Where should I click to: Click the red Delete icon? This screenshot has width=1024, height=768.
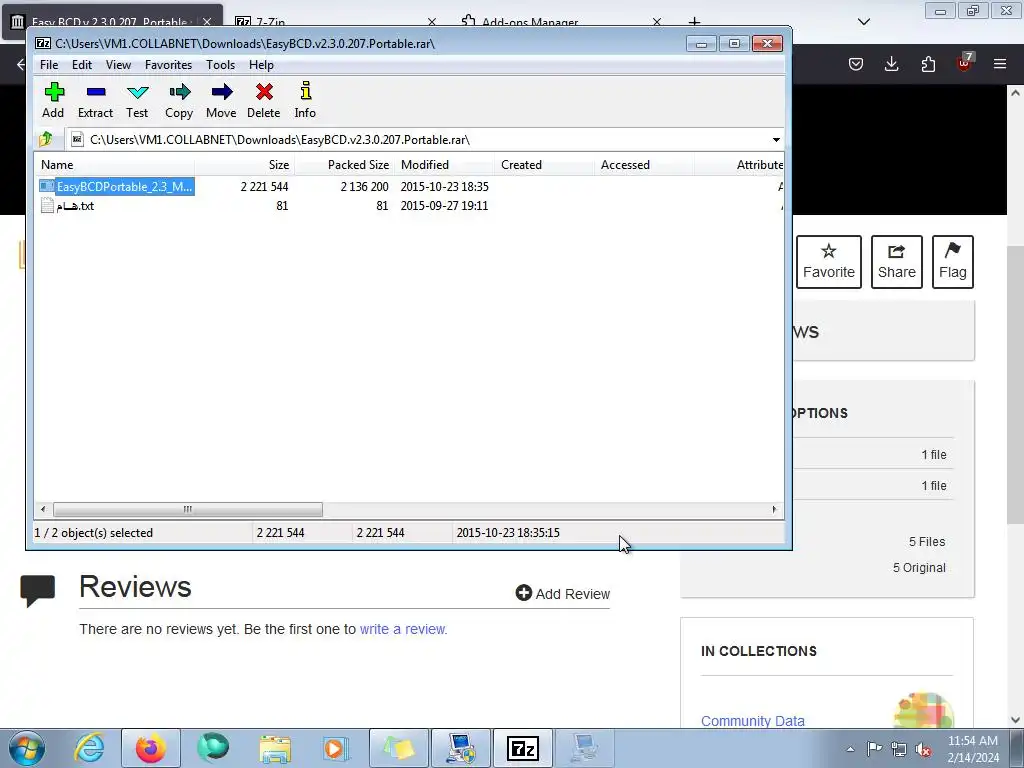pos(264,100)
